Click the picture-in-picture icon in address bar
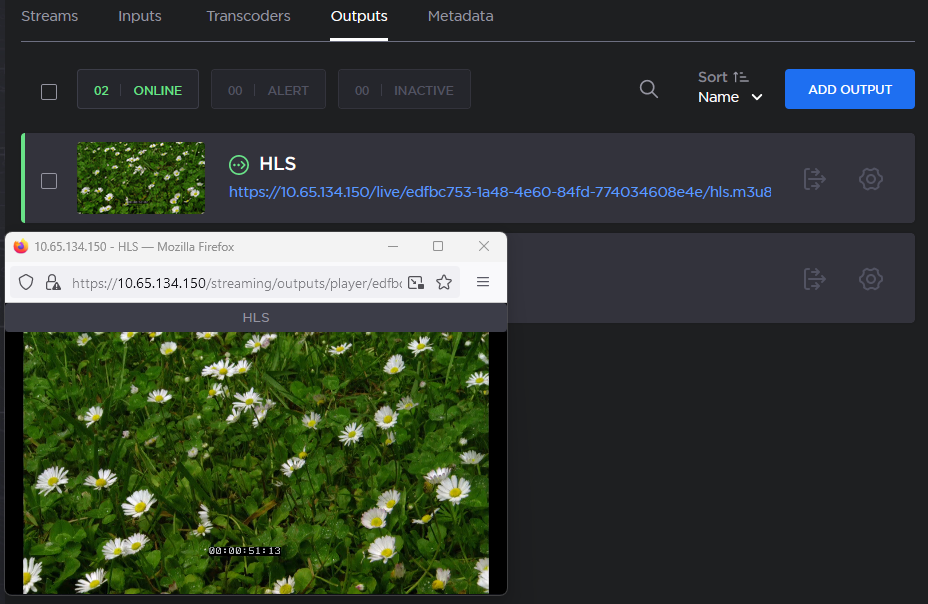This screenshot has height=604, width=928. (416, 283)
